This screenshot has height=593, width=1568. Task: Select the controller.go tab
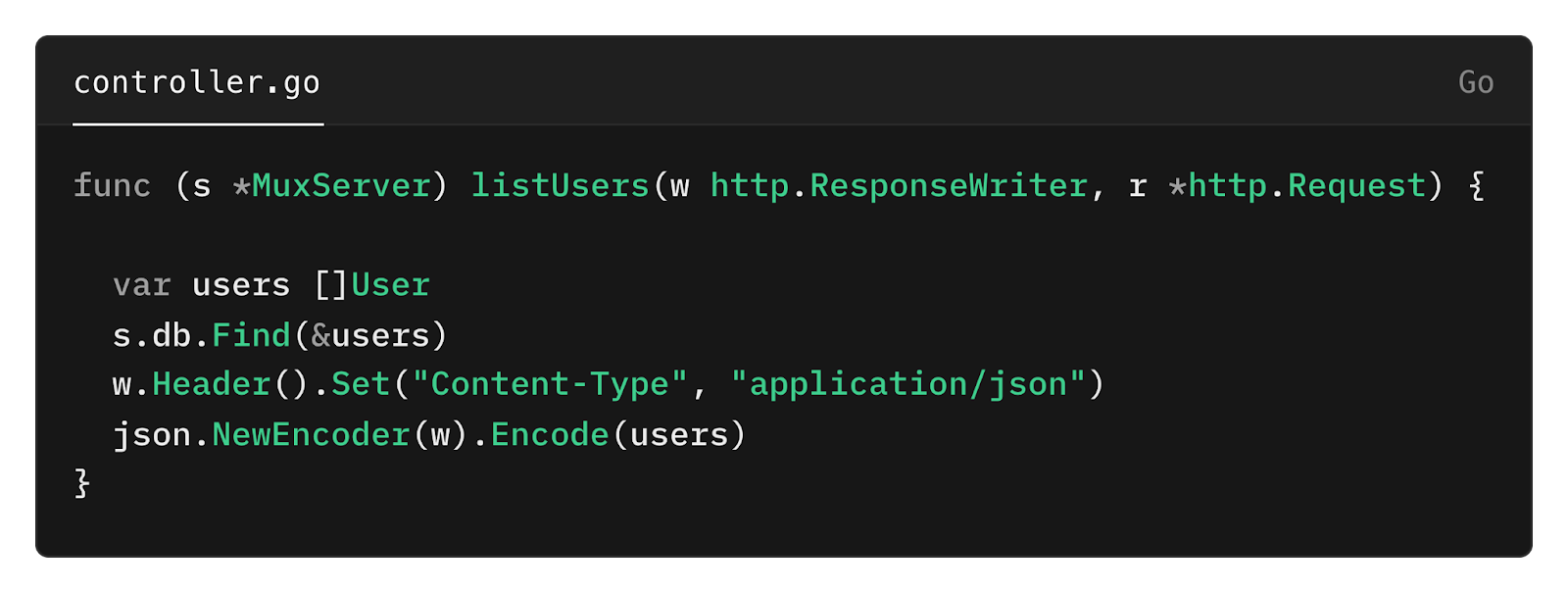197,82
